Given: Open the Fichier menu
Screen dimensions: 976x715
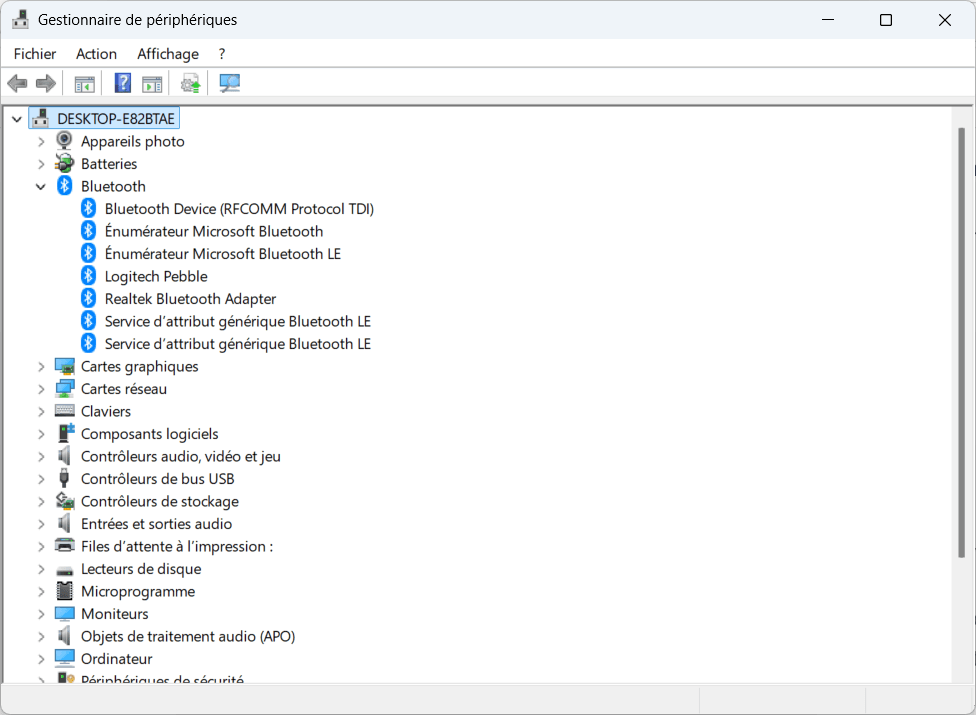Looking at the screenshot, I should point(35,54).
